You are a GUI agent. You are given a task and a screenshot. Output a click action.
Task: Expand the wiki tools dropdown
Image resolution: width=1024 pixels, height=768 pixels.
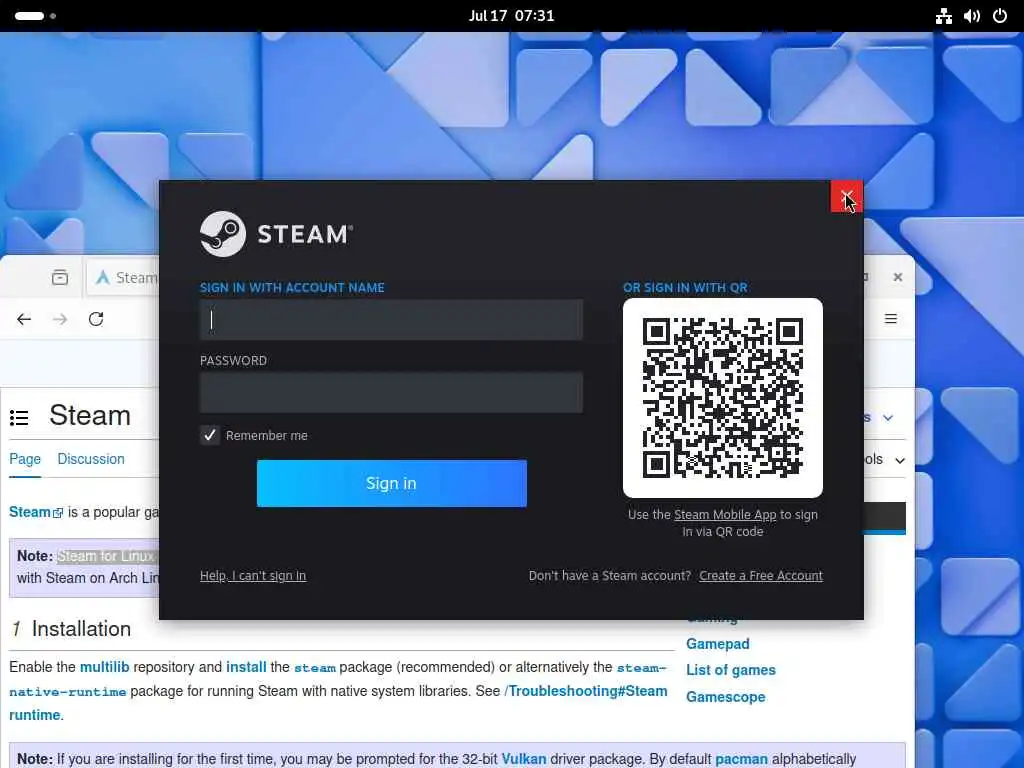(x=886, y=460)
